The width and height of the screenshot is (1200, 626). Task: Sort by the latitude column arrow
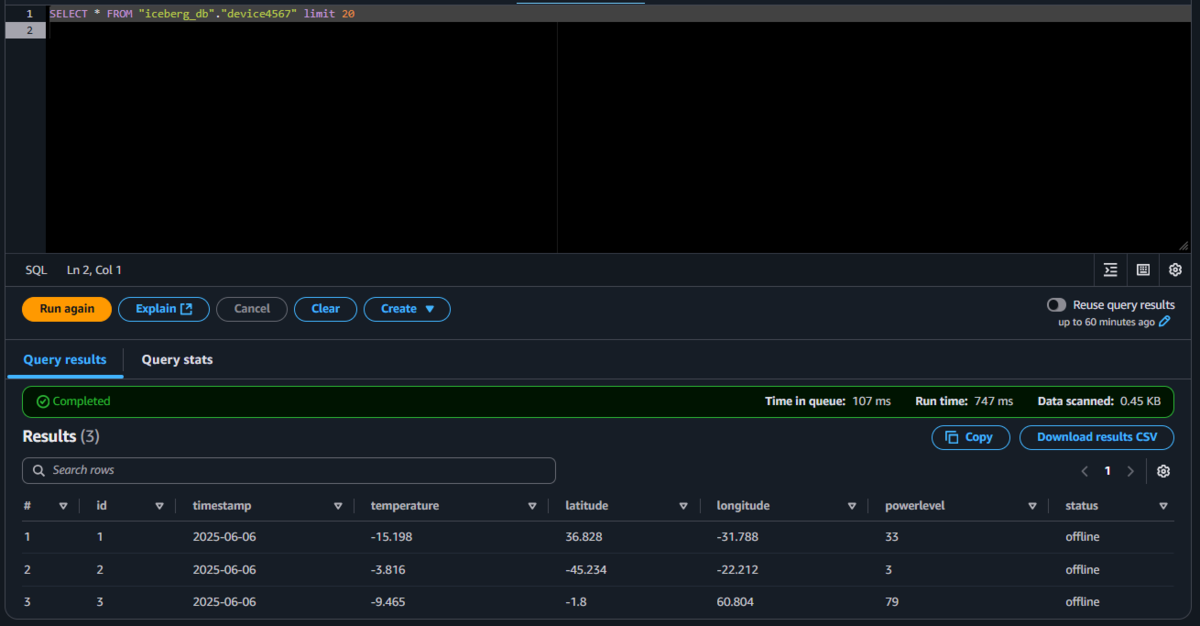[683, 506]
